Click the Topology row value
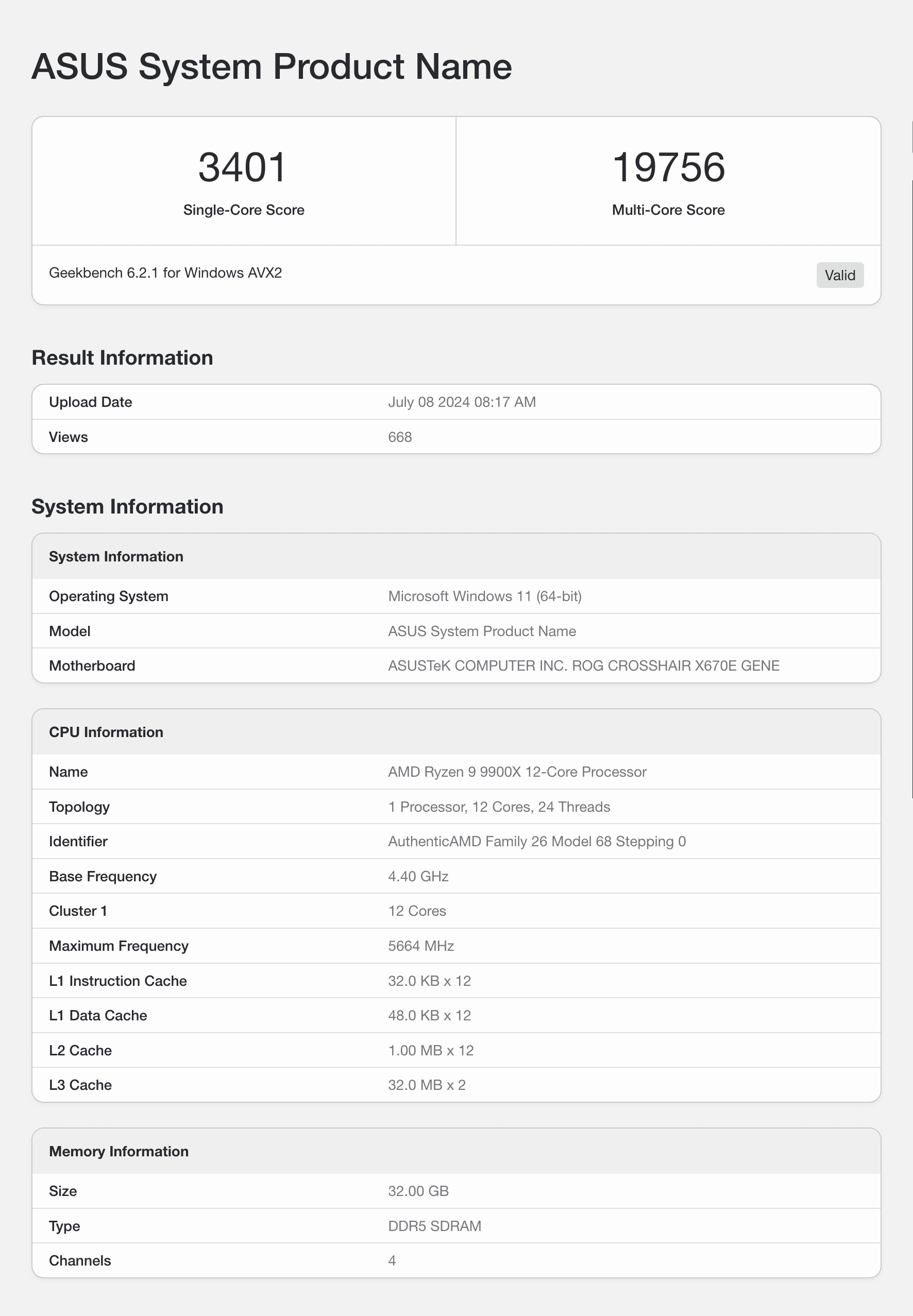Viewport: 913px width, 1316px height. click(499, 807)
